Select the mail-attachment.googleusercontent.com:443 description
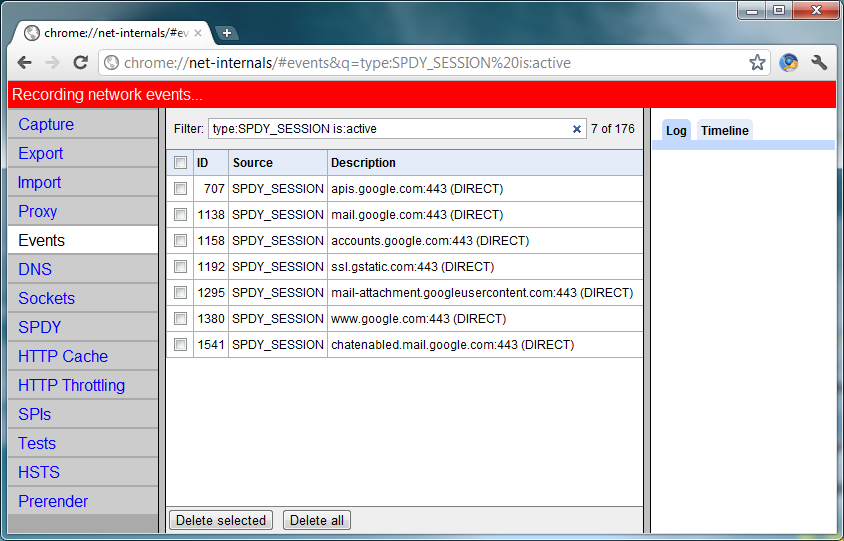 [482, 292]
